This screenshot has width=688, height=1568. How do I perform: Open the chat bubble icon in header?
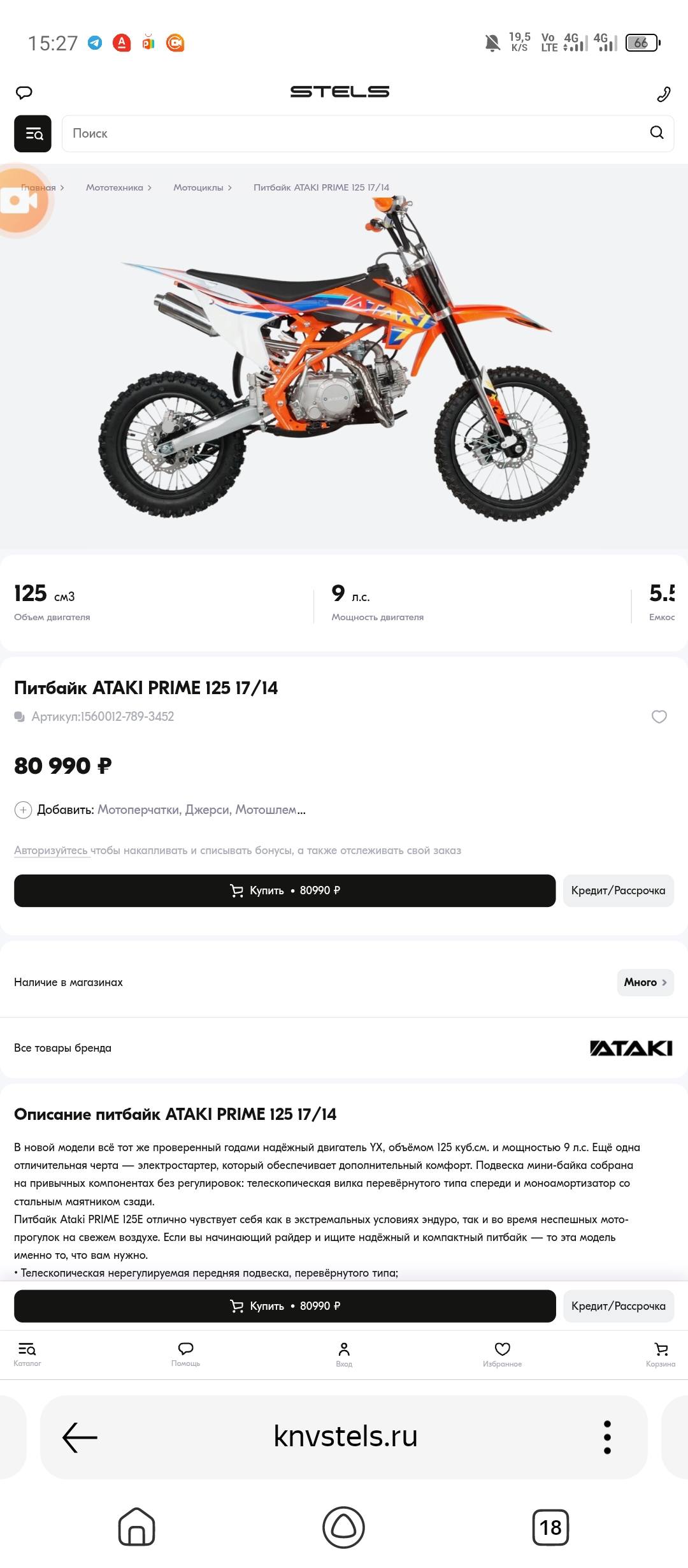pos(24,93)
